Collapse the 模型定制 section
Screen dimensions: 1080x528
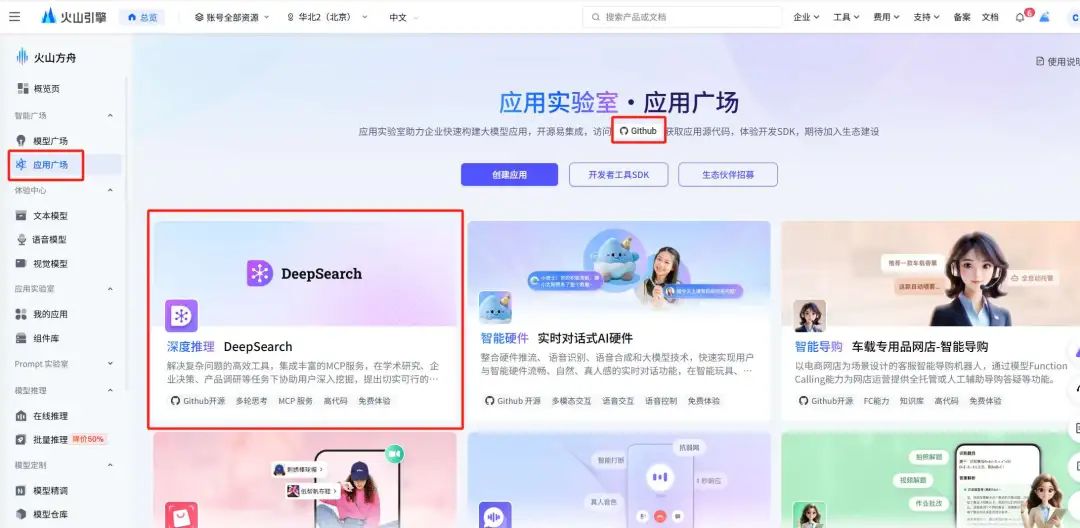click(x=110, y=465)
